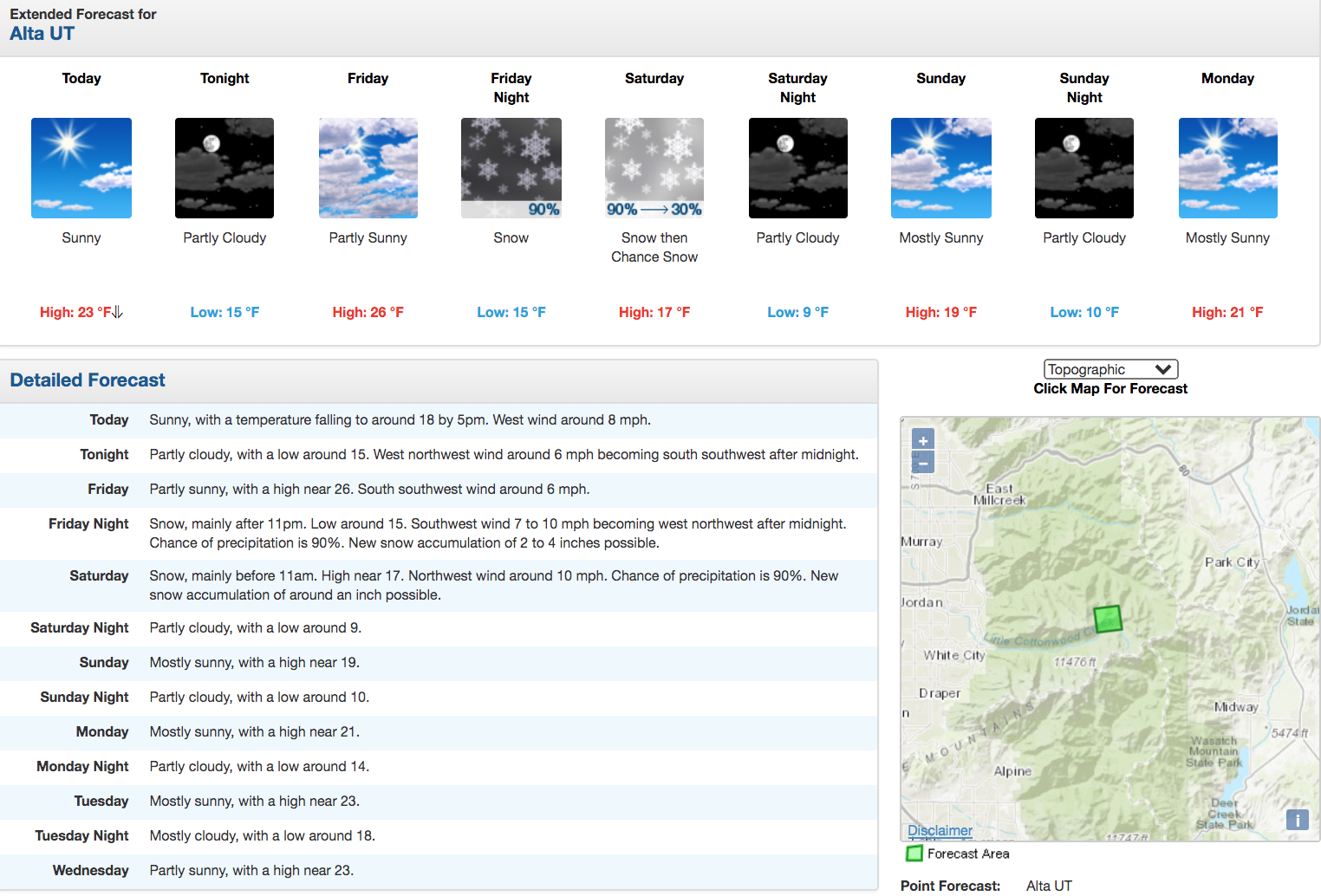Click the Today sunny weather icon
Screen dimensions: 1321x896
(x=81, y=168)
